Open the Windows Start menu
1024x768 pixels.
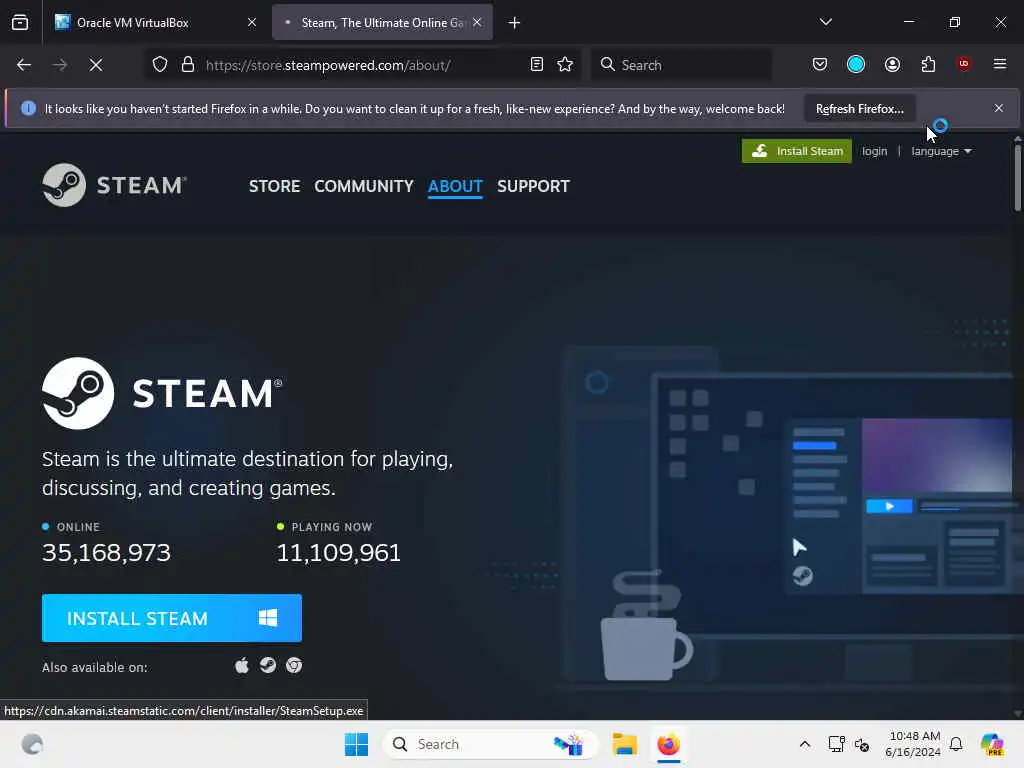click(x=357, y=744)
